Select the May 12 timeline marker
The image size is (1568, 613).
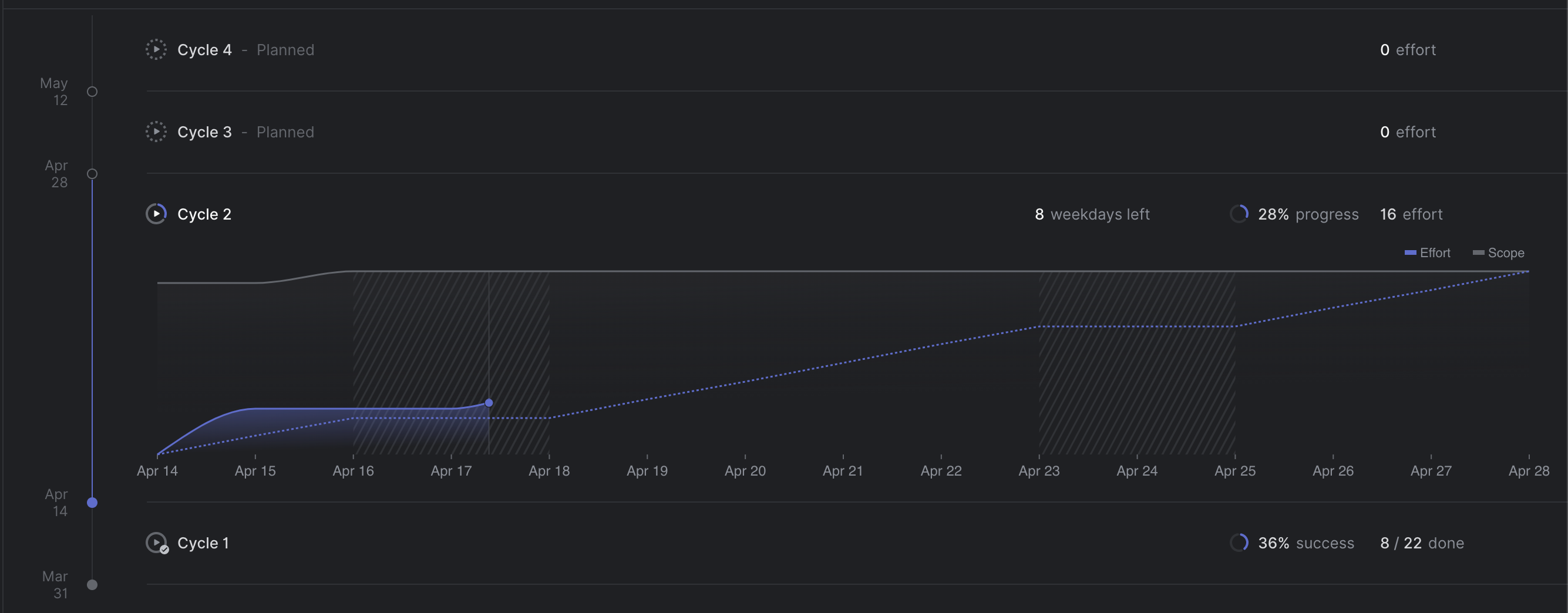92,92
